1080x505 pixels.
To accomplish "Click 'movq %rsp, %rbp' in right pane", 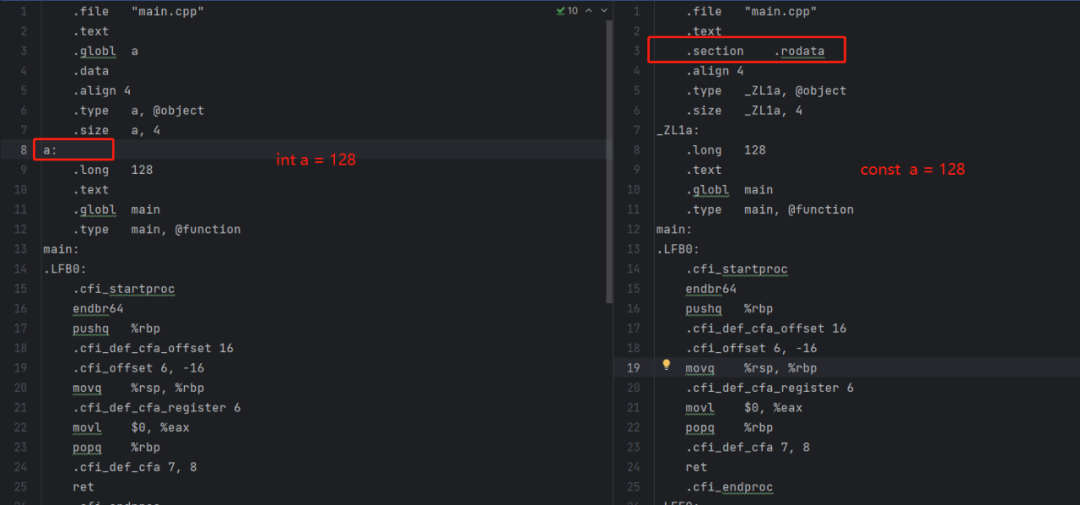I will pyautogui.click(x=751, y=368).
